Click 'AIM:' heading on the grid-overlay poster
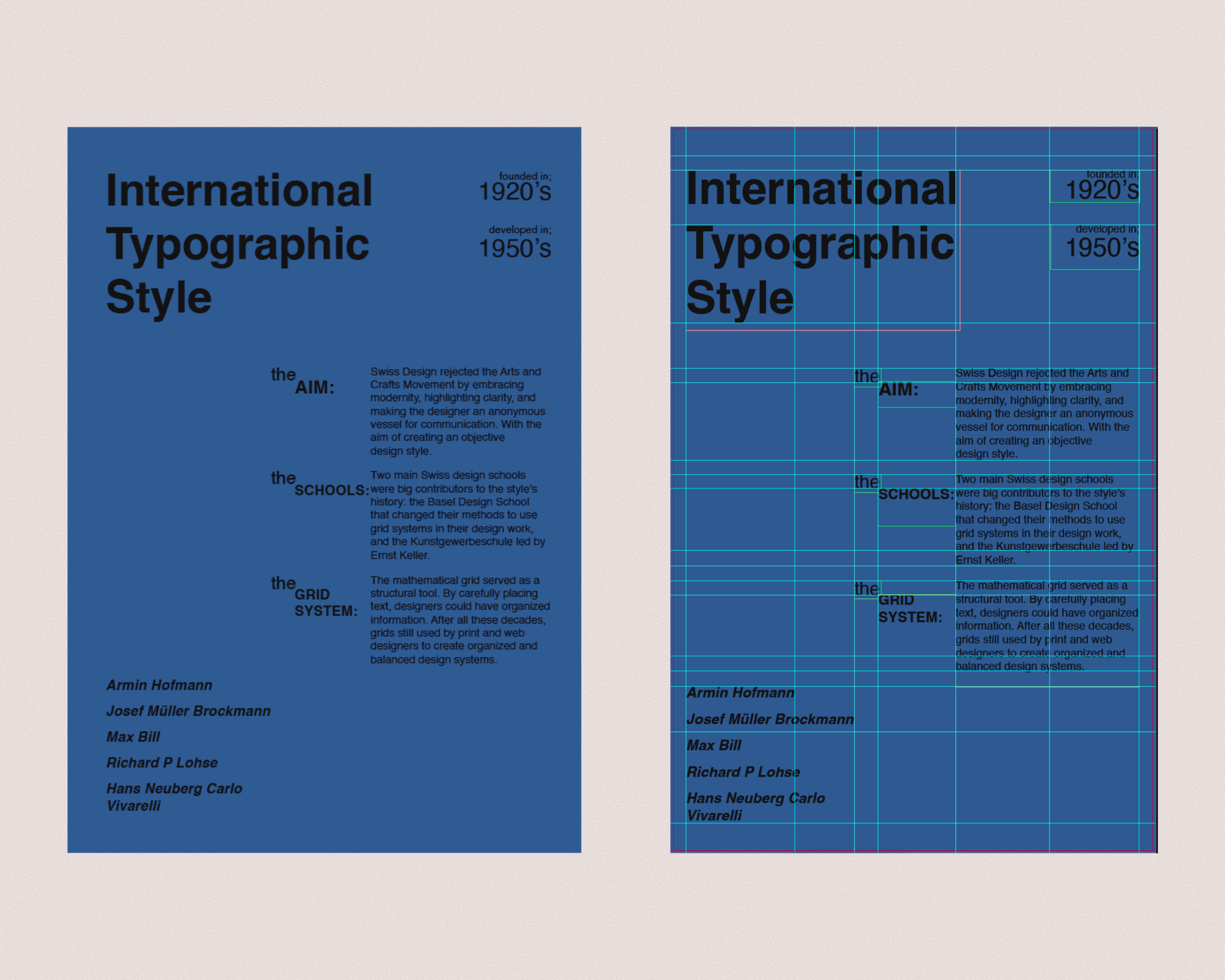This screenshot has width=1225, height=980. [x=898, y=390]
